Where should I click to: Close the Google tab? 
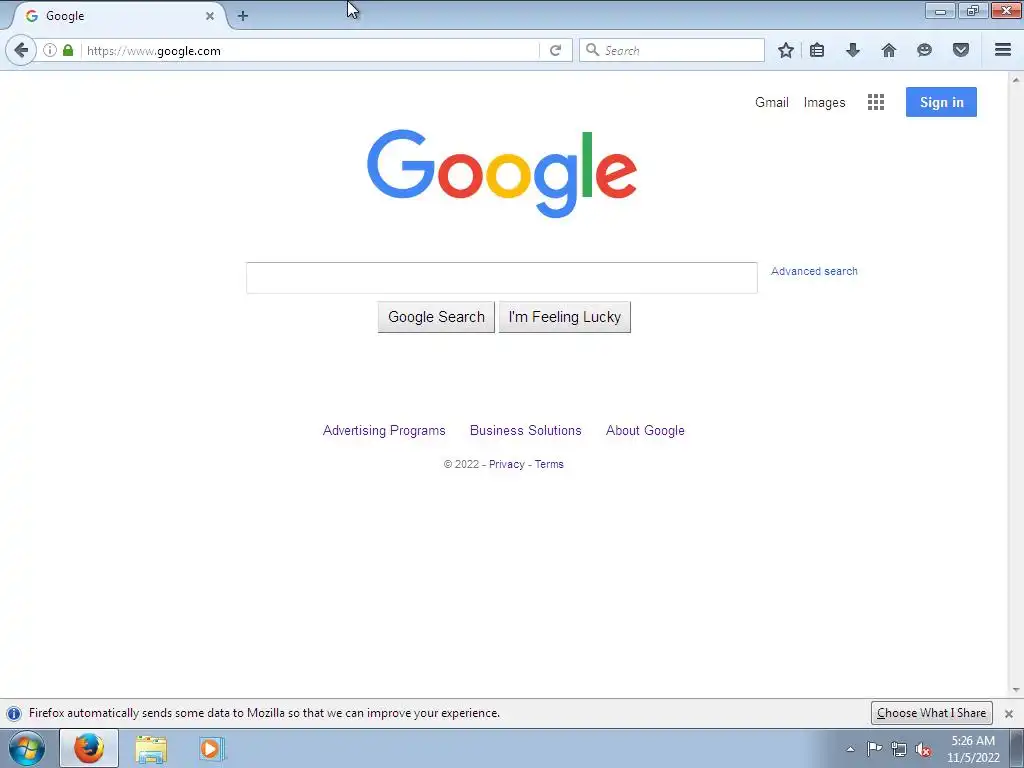tap(210, 16)
